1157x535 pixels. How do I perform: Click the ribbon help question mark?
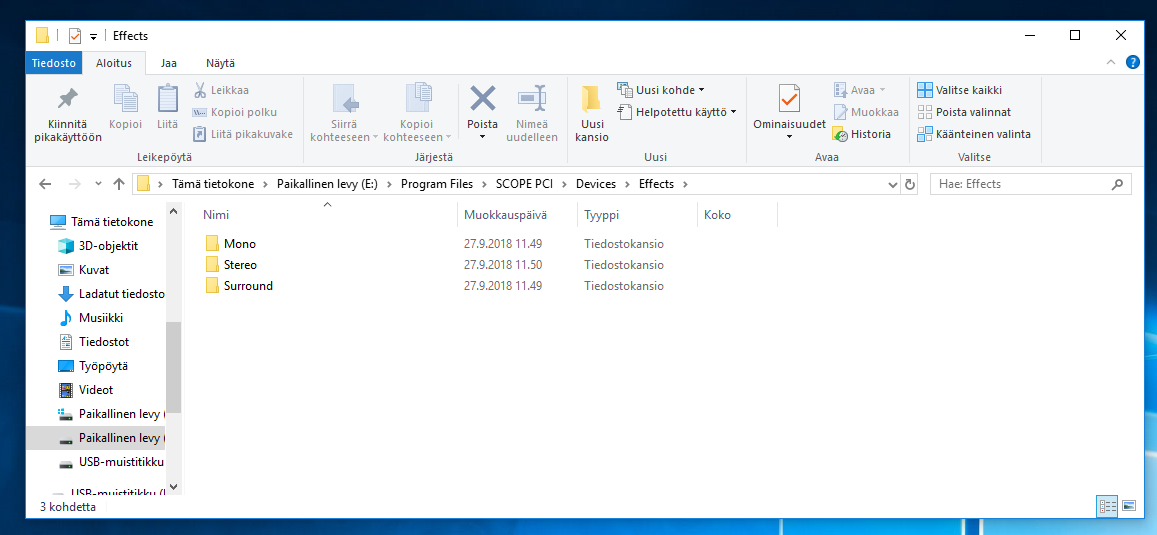1133,62
